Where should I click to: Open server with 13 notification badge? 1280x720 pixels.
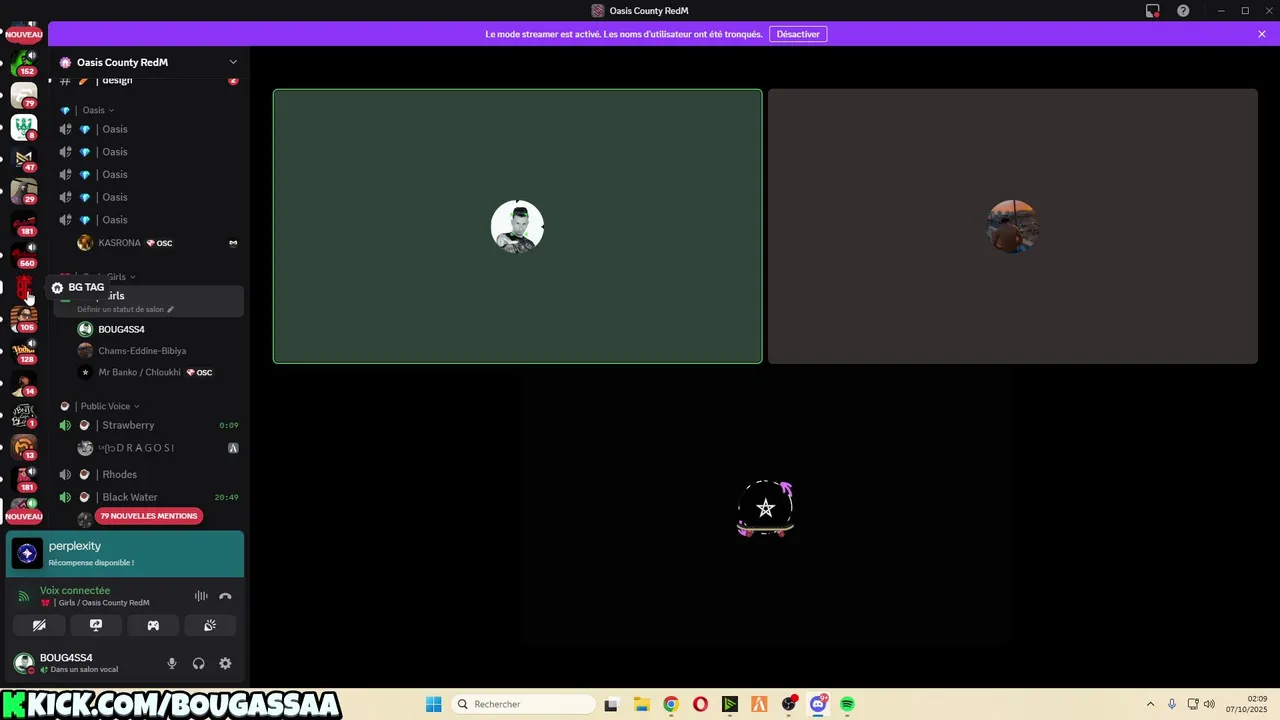click(x=24, y=447)
